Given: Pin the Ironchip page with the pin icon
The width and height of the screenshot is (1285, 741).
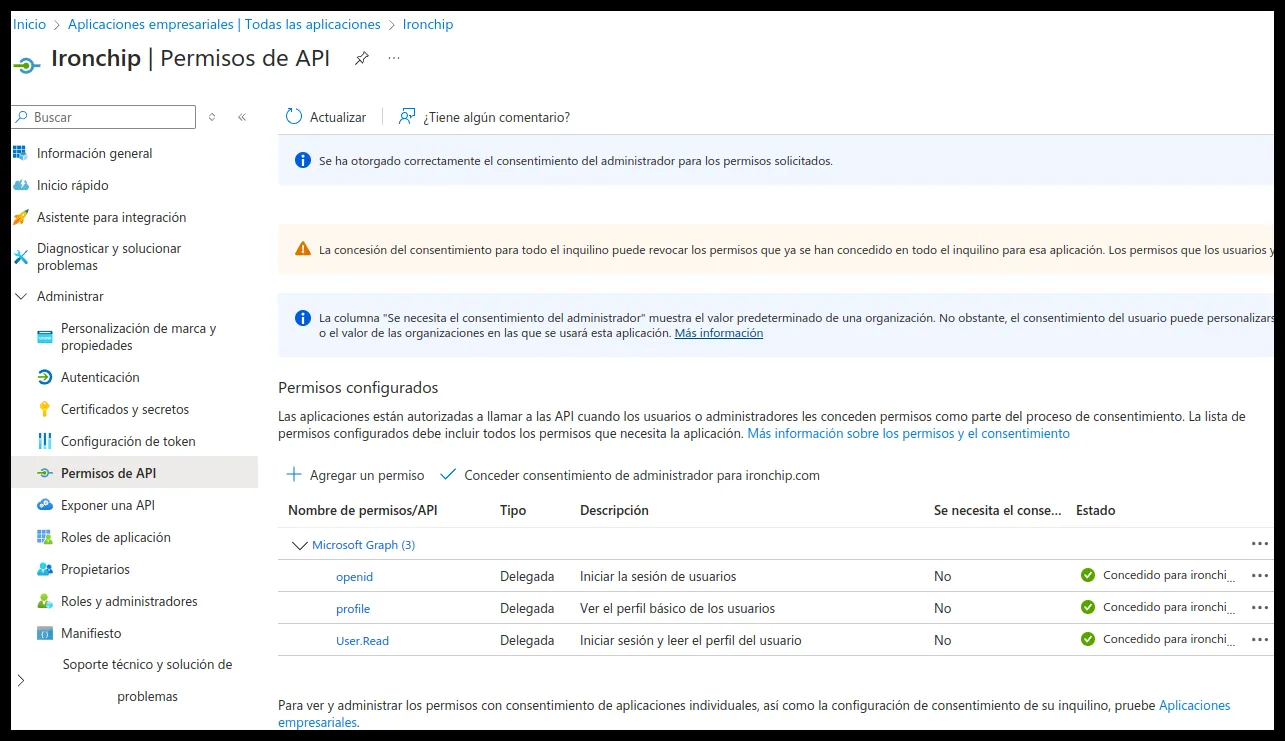Looking at the screenshot, I should coord(362,59).
